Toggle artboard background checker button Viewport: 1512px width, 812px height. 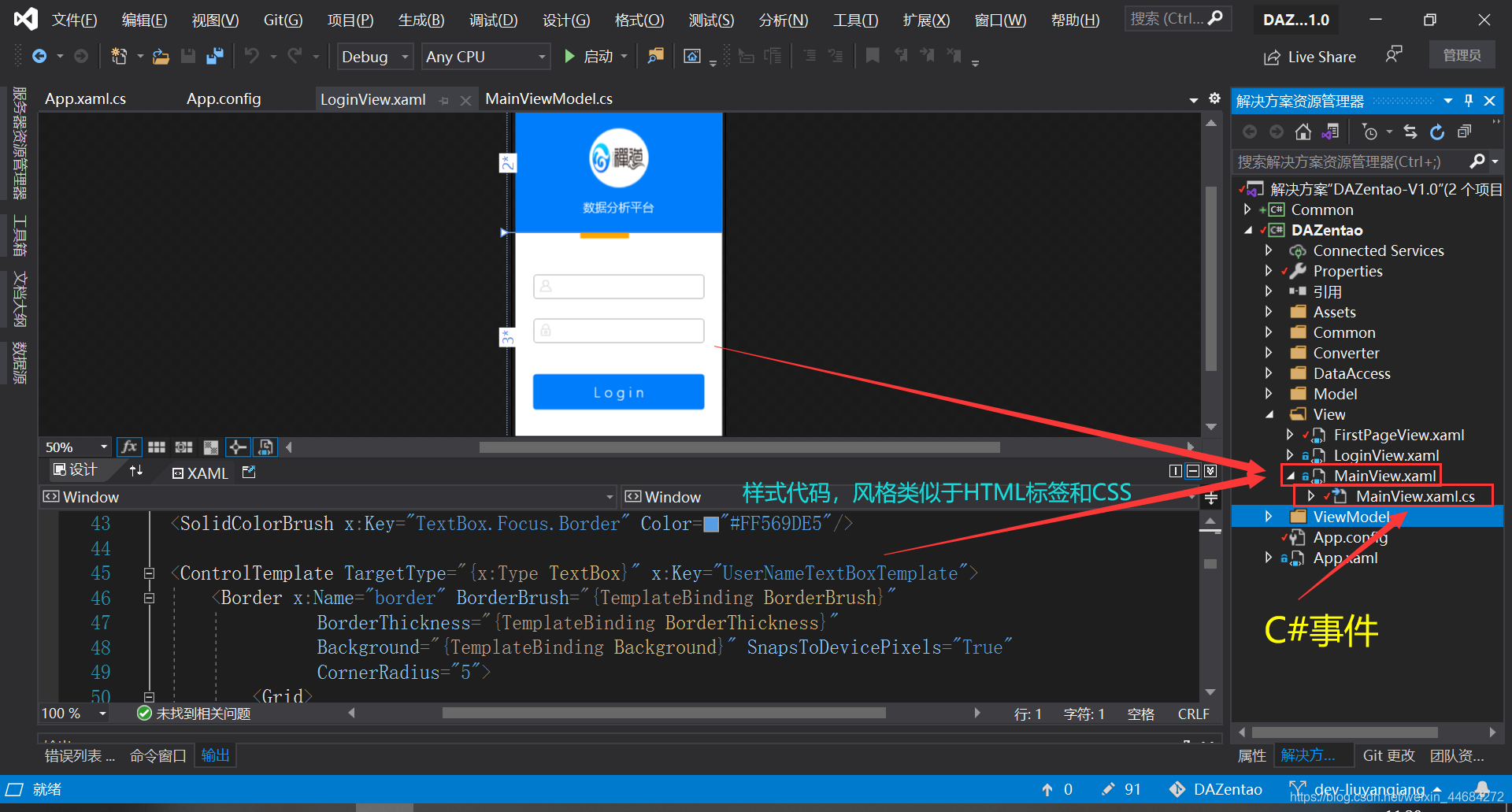point(210,447)
